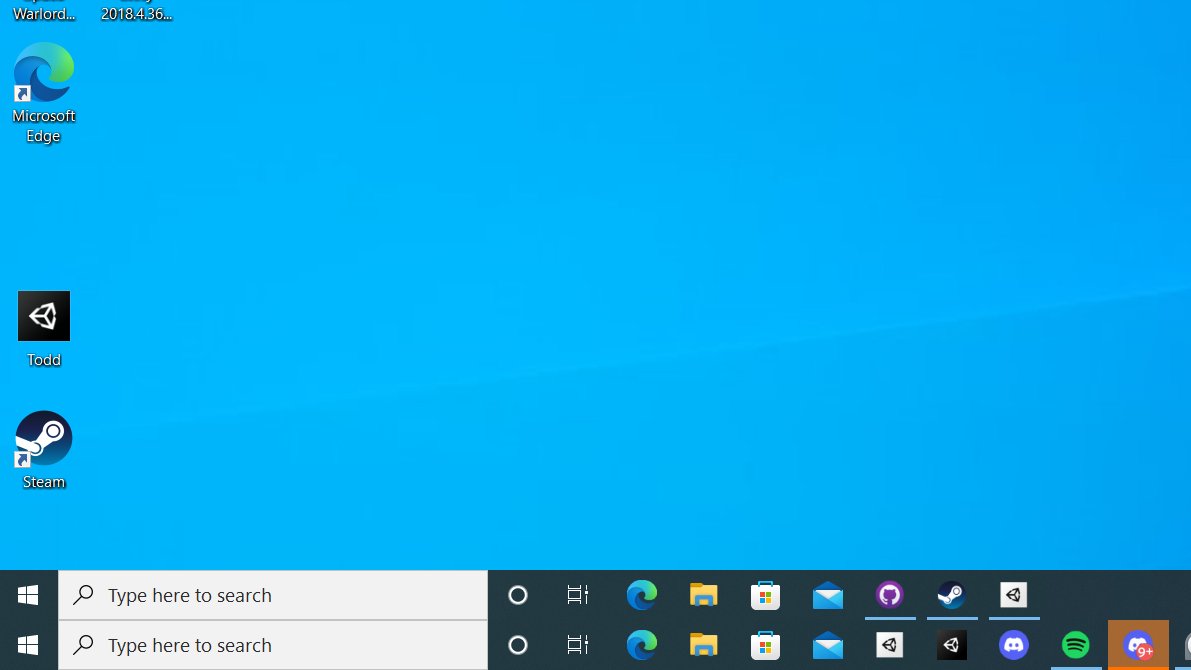Open Microsoft Store on the upper taskbar
Viewport: 1191px width, 670px height.
(x=766, y=595)
